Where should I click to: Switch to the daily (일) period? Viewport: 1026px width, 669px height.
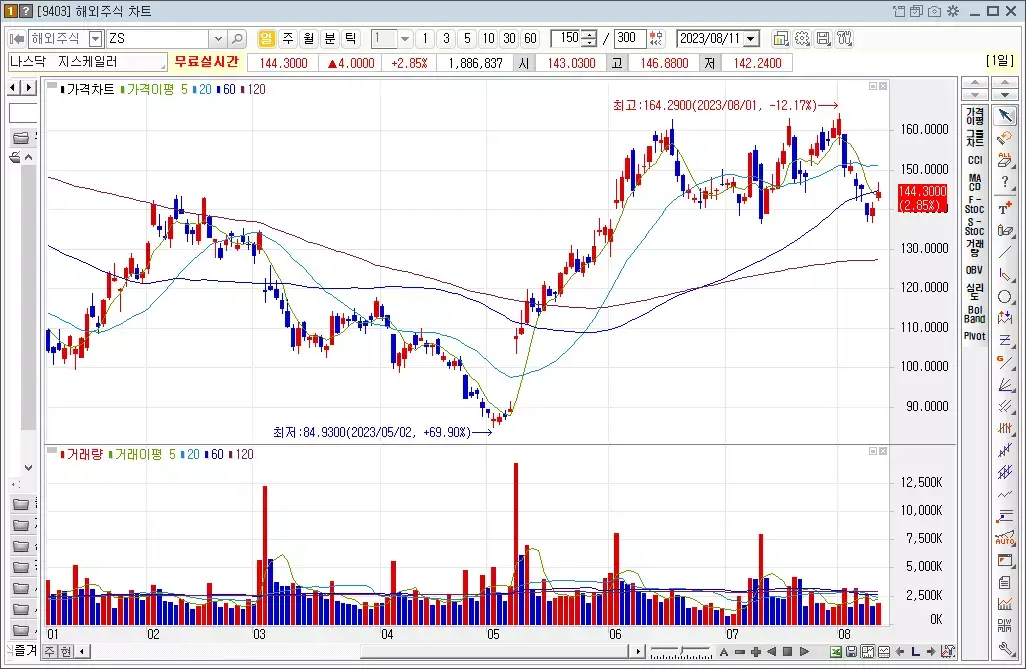click(x=266, y=39)
